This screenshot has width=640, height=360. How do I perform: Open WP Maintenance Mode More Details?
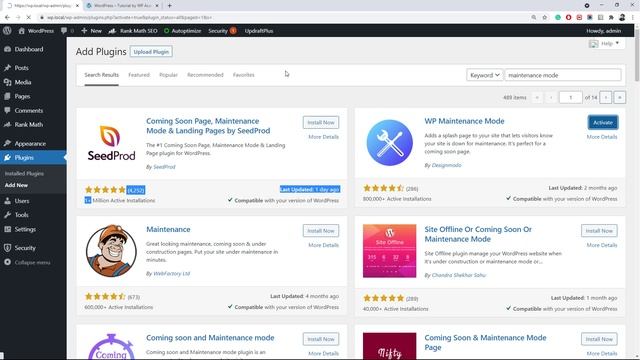tap(602, 137)
